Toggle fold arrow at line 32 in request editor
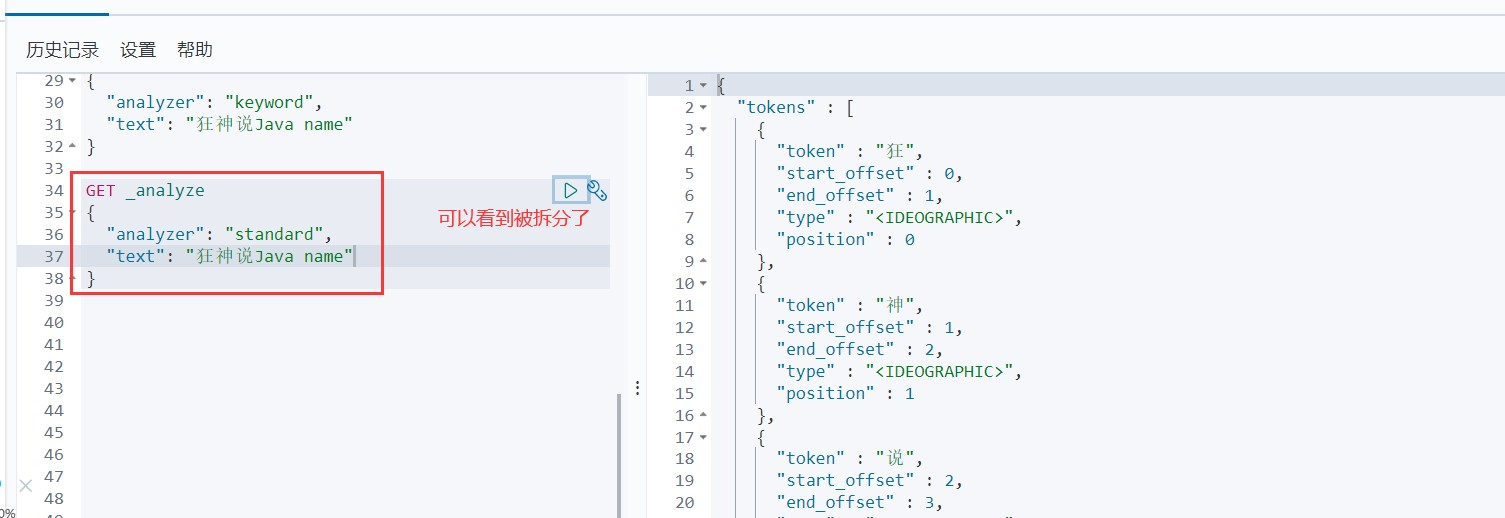This screenshot has height=518, width=1505. (x=72, y=147)
